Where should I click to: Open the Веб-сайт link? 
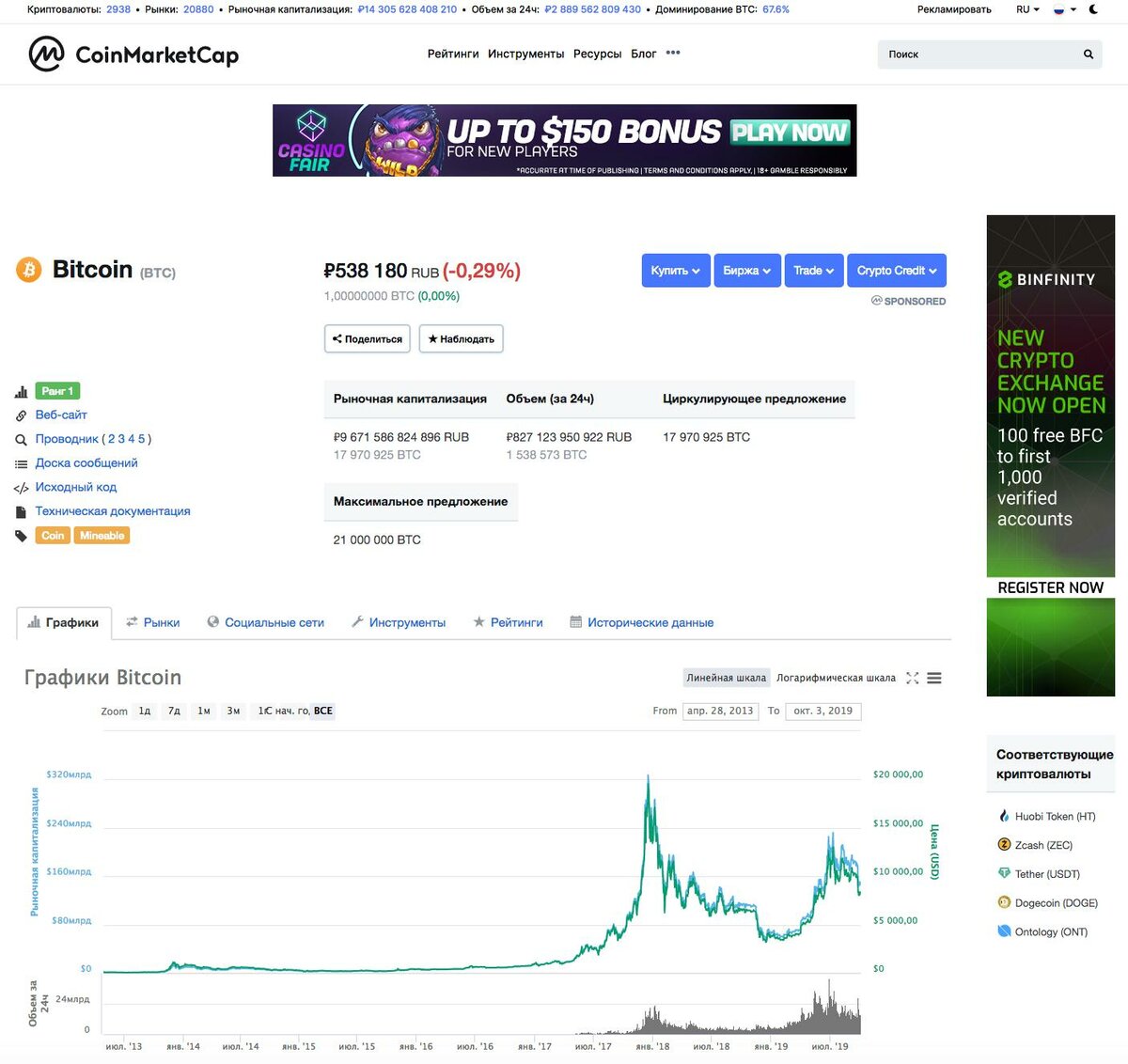click(61, 415)
